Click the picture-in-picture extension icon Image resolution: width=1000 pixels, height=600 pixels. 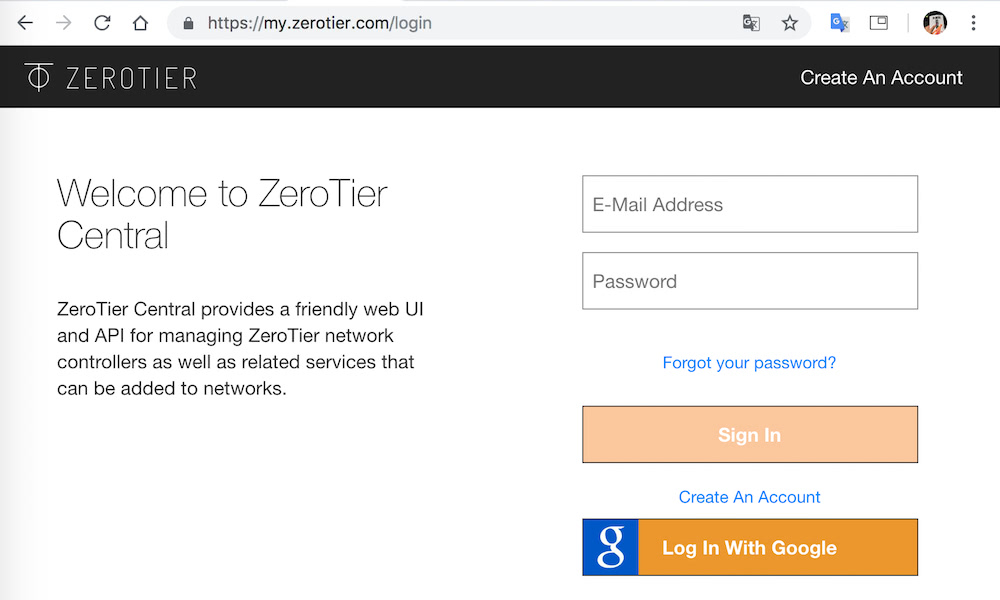coord(879,23)
